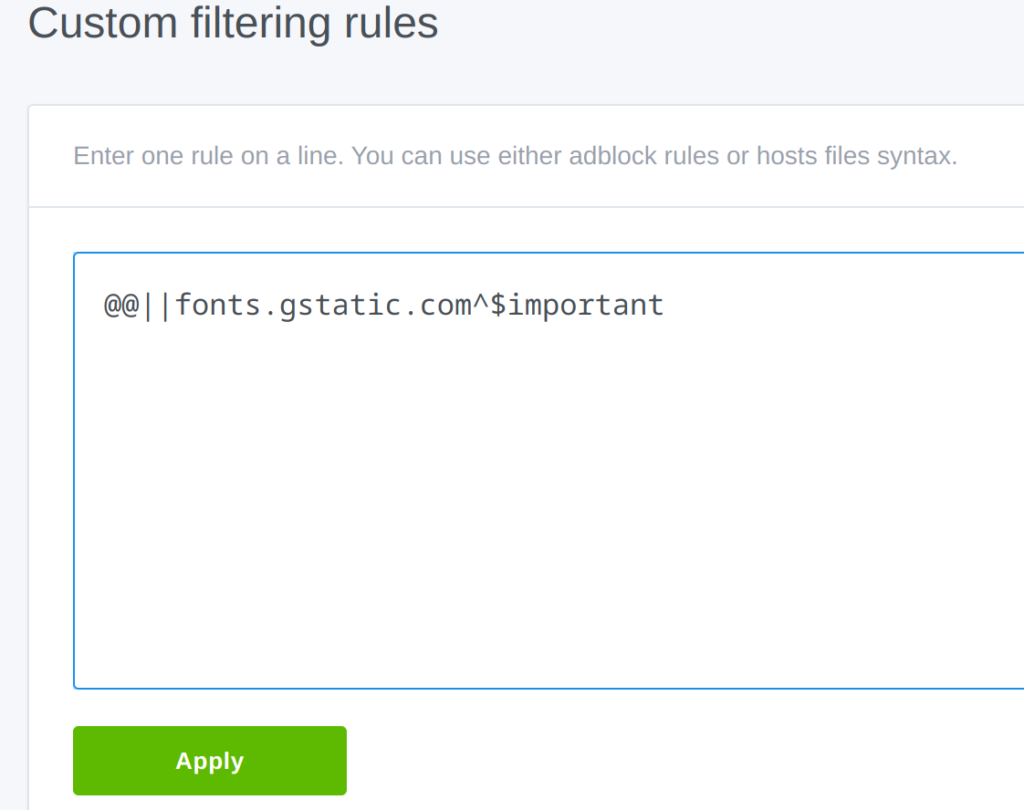Click the white card space right of Apply
1024x810 pixels.
[650, 761]
